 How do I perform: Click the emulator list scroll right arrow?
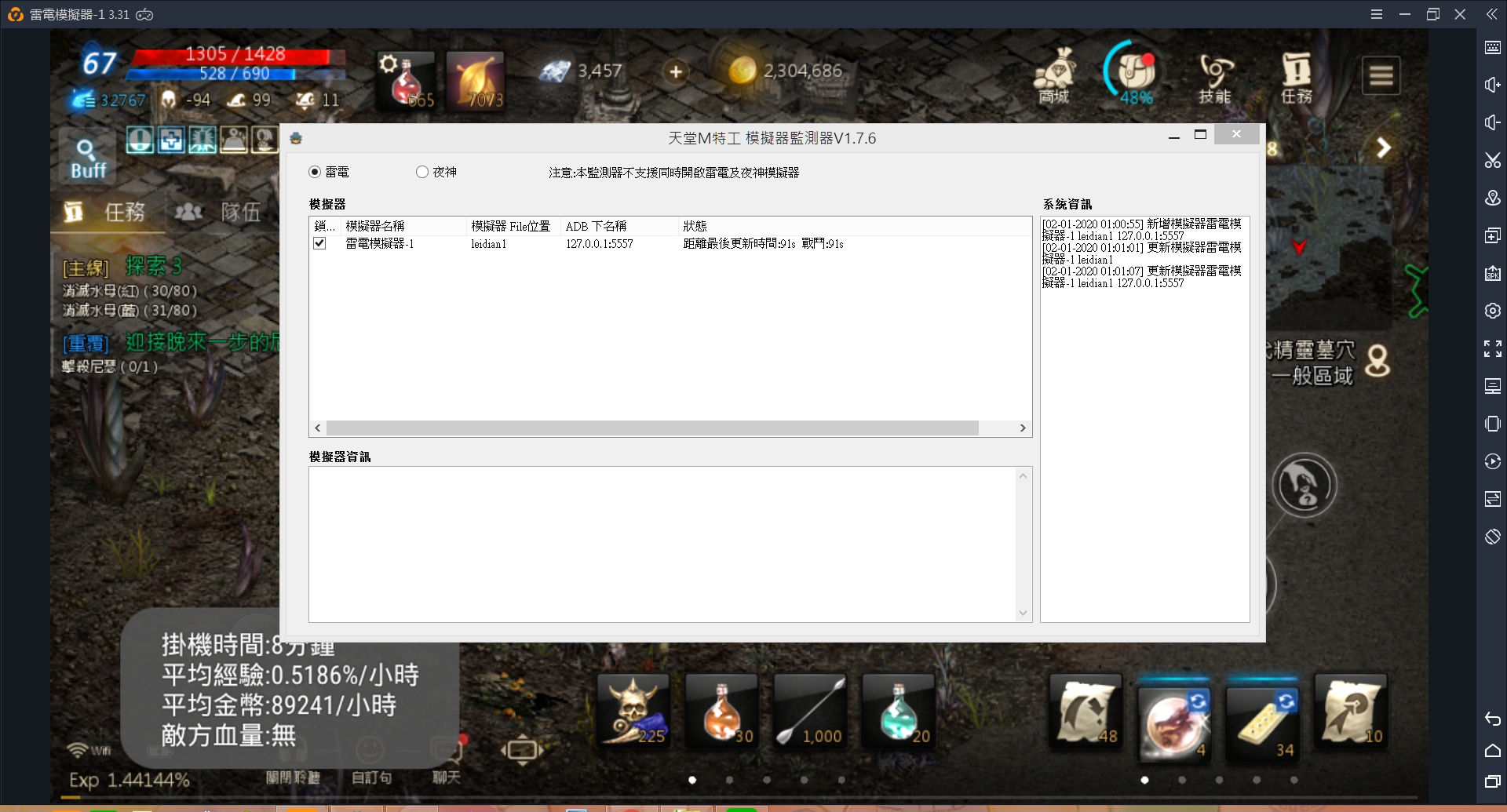(x=1023, y=428)
